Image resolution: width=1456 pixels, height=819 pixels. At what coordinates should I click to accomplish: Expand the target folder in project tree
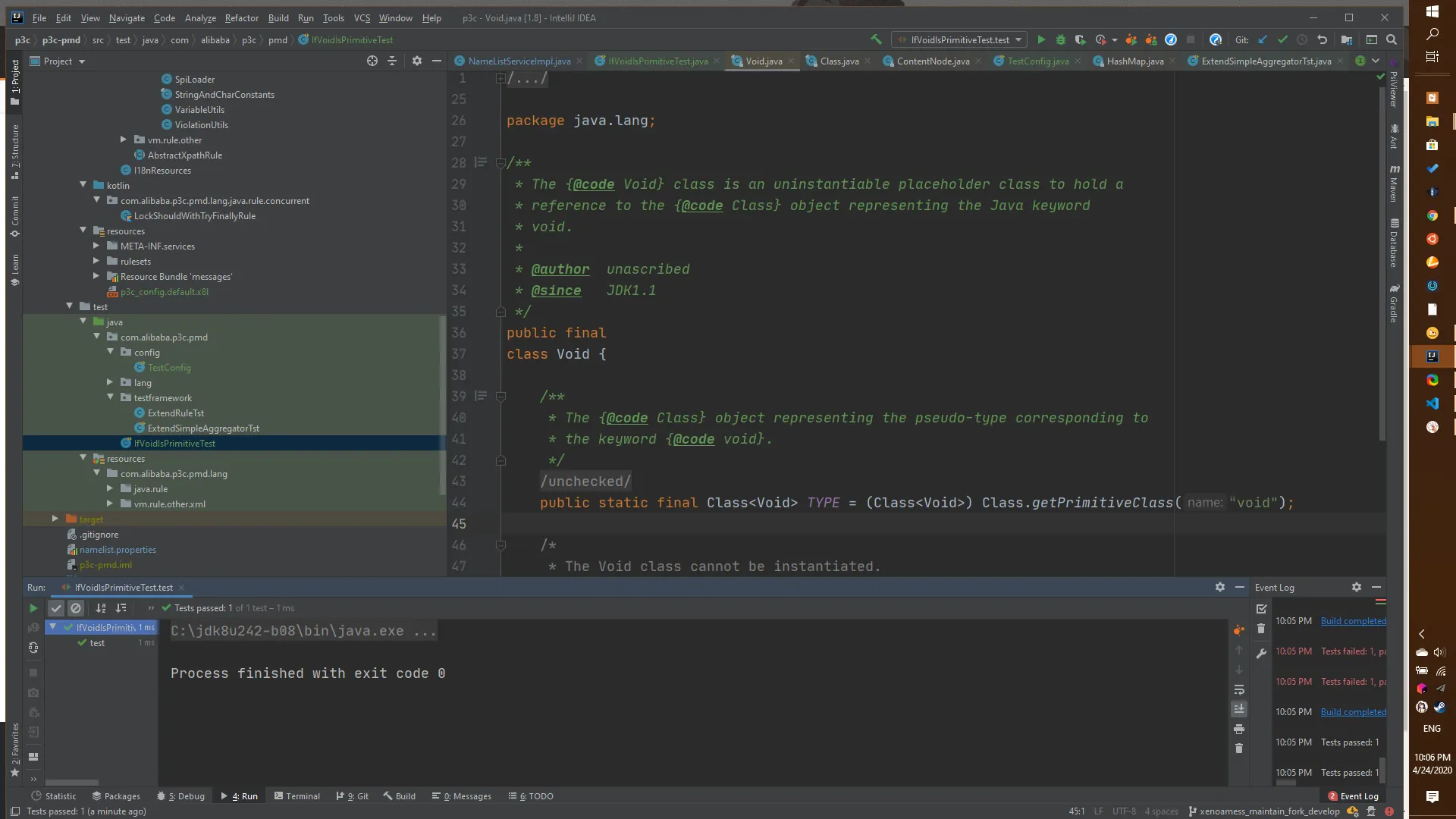(x=55, y=519)
